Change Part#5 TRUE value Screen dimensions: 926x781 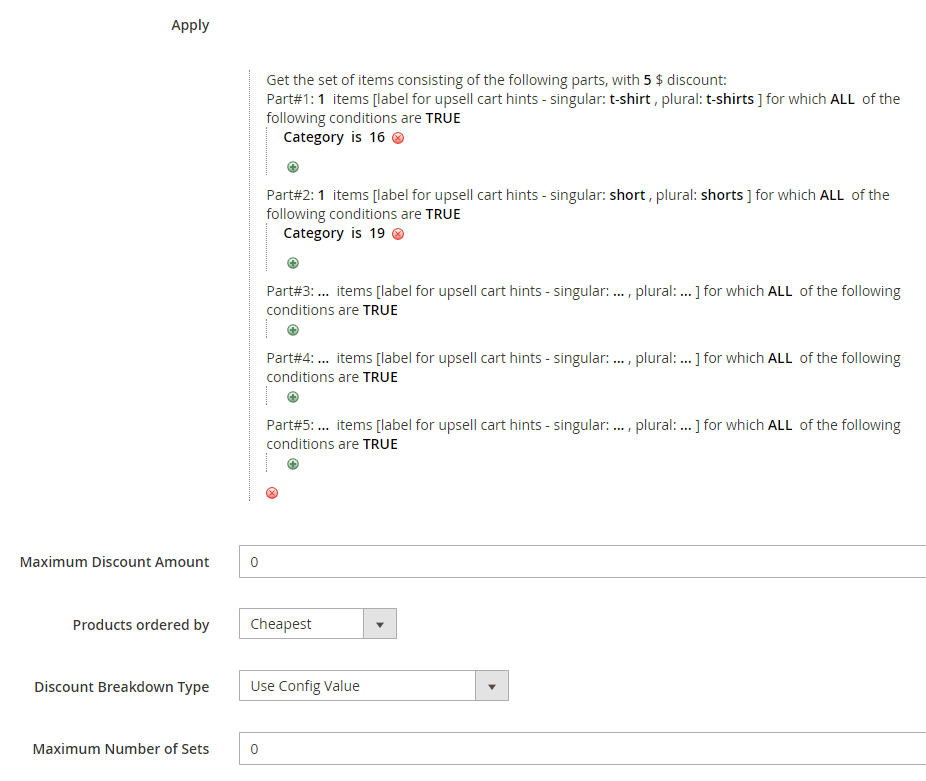[380, 444]
